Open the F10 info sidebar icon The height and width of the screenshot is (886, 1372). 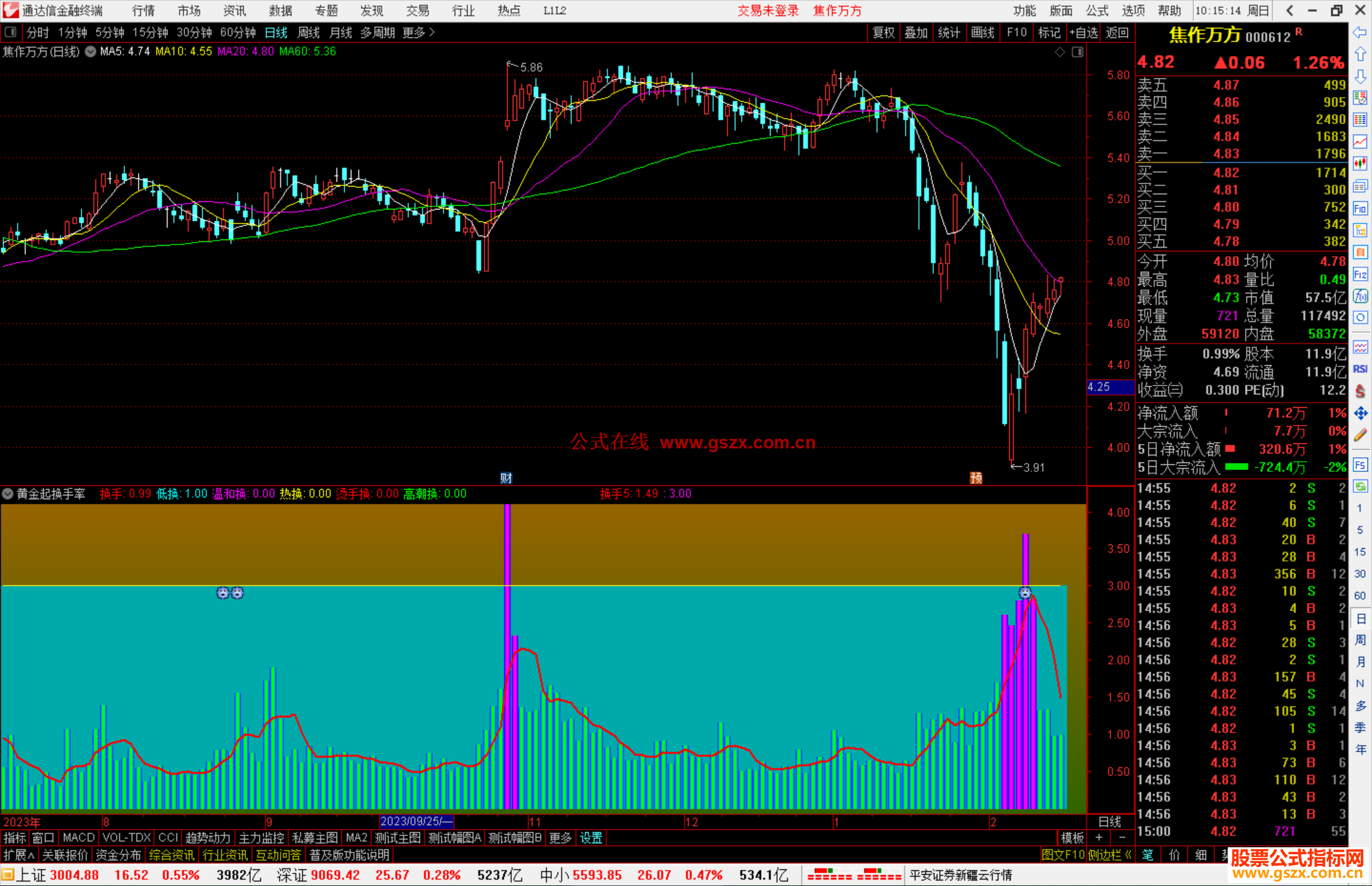pyautogui.click(x=1360, y=208)
